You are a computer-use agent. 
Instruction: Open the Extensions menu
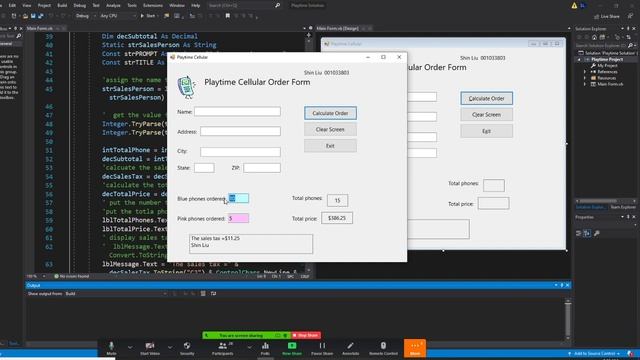(153, 5)
